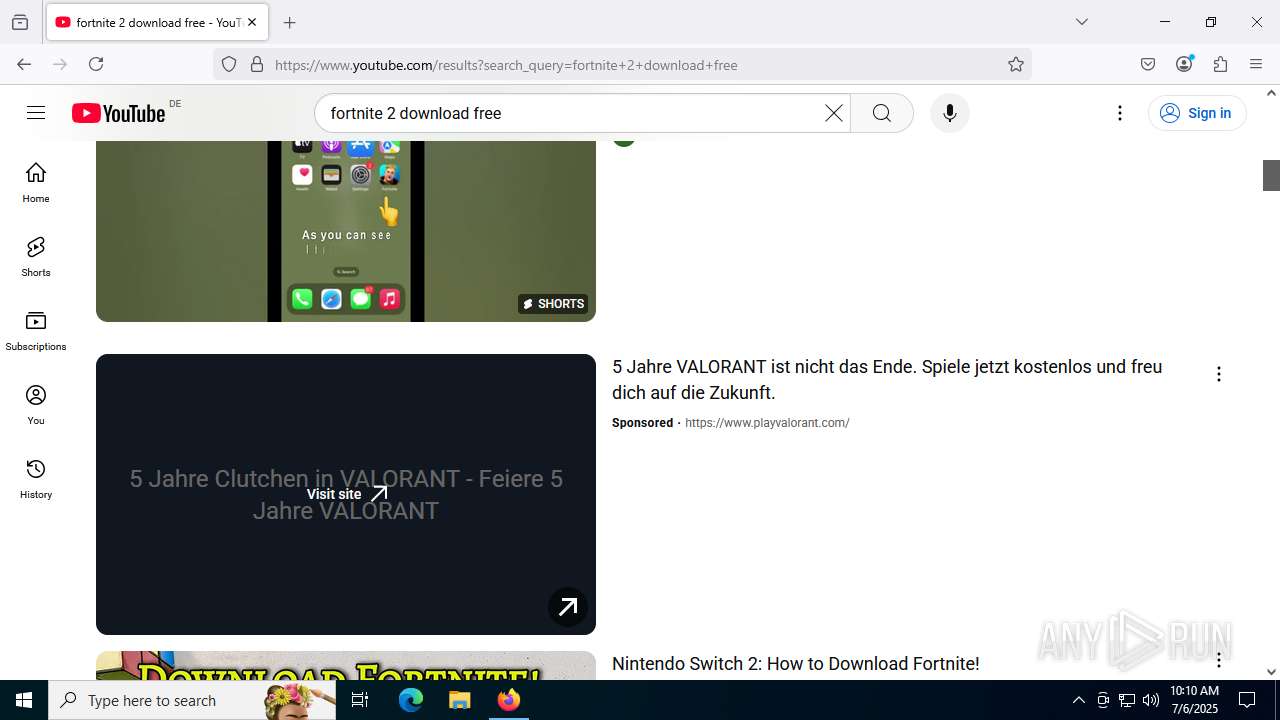Click the Sign in button
Image resolution: width=1280 pixels, height=720 pixels.
1197,113
